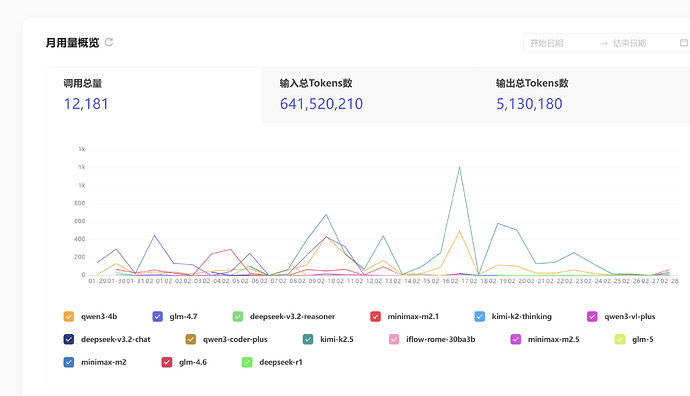Screen dimensions: 690x396
Task: Click the kimi-k2.5 peak on 02-17
Action: click(459, 167)
